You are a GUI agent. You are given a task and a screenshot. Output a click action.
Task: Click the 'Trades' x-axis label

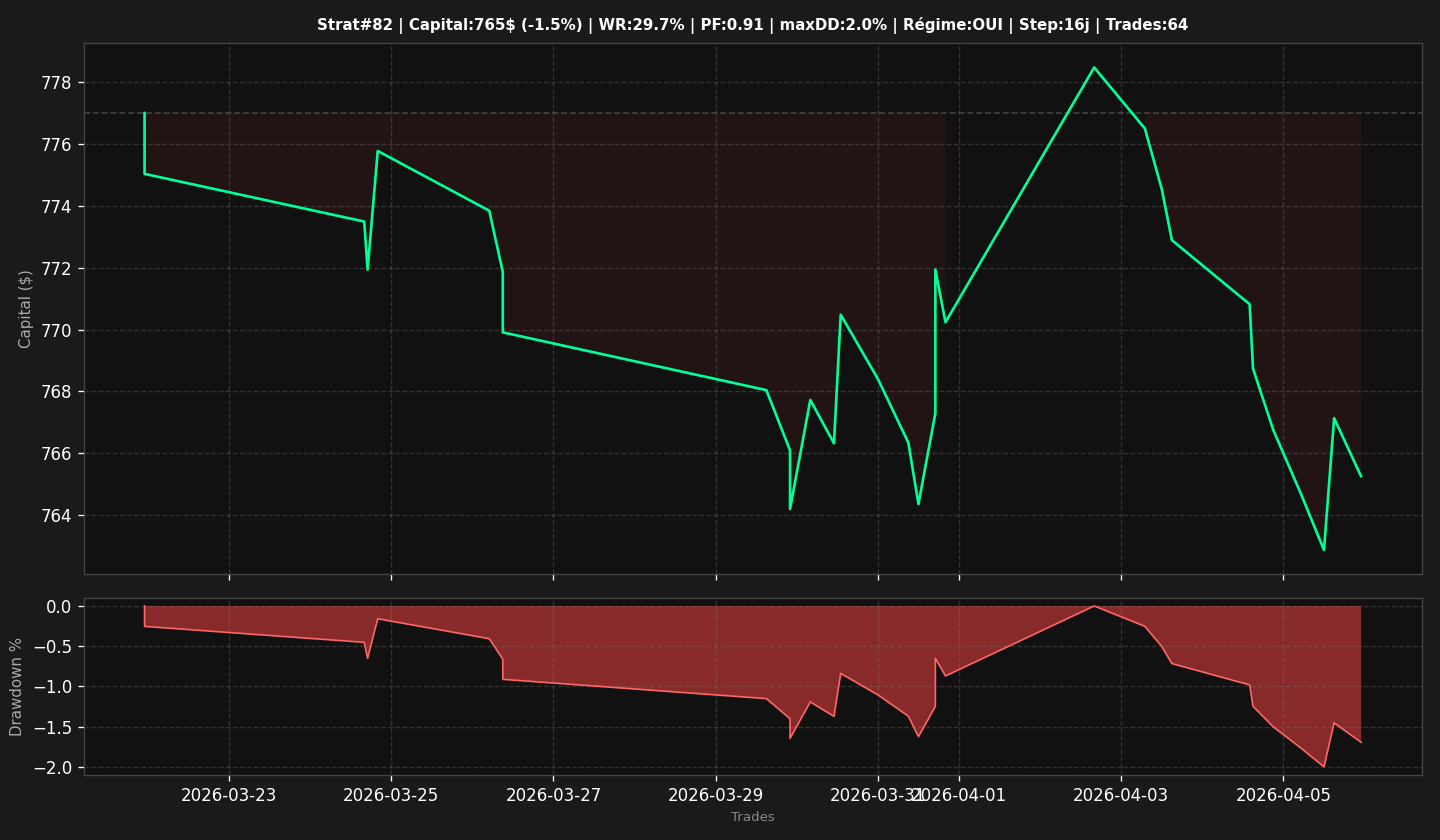pos(752,817)
